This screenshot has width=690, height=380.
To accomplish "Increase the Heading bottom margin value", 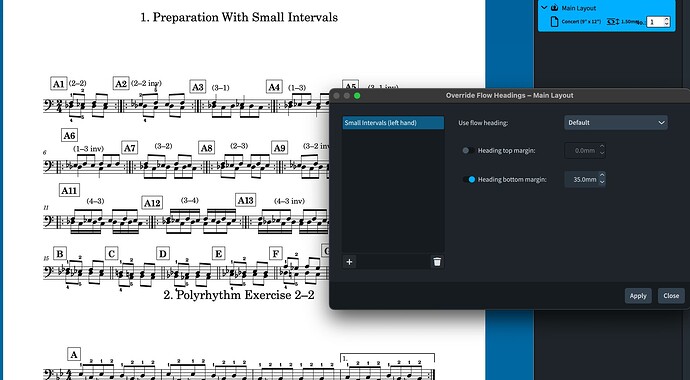I will 602,176.
